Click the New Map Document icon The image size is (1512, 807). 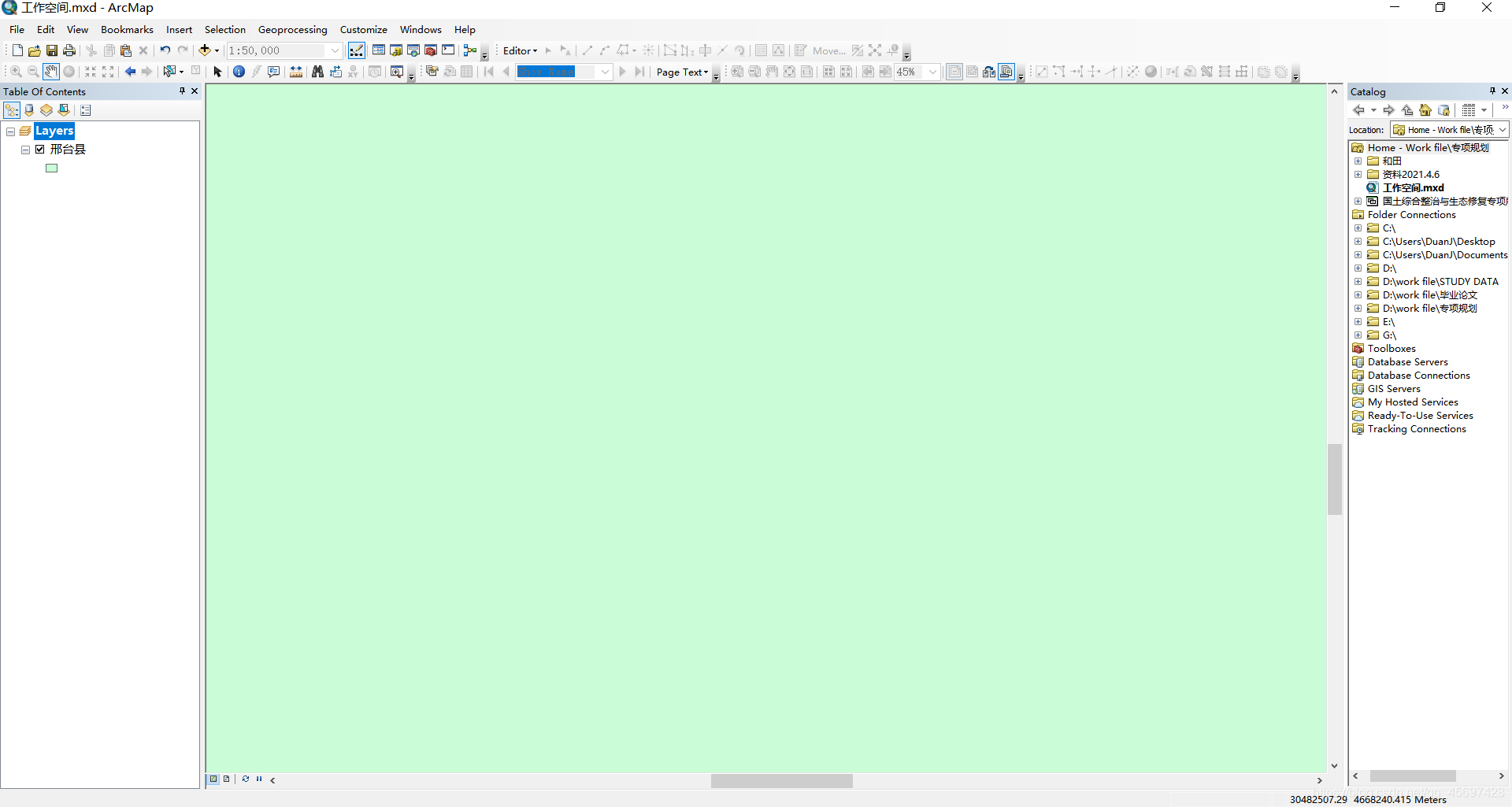[x=17, y=50]
